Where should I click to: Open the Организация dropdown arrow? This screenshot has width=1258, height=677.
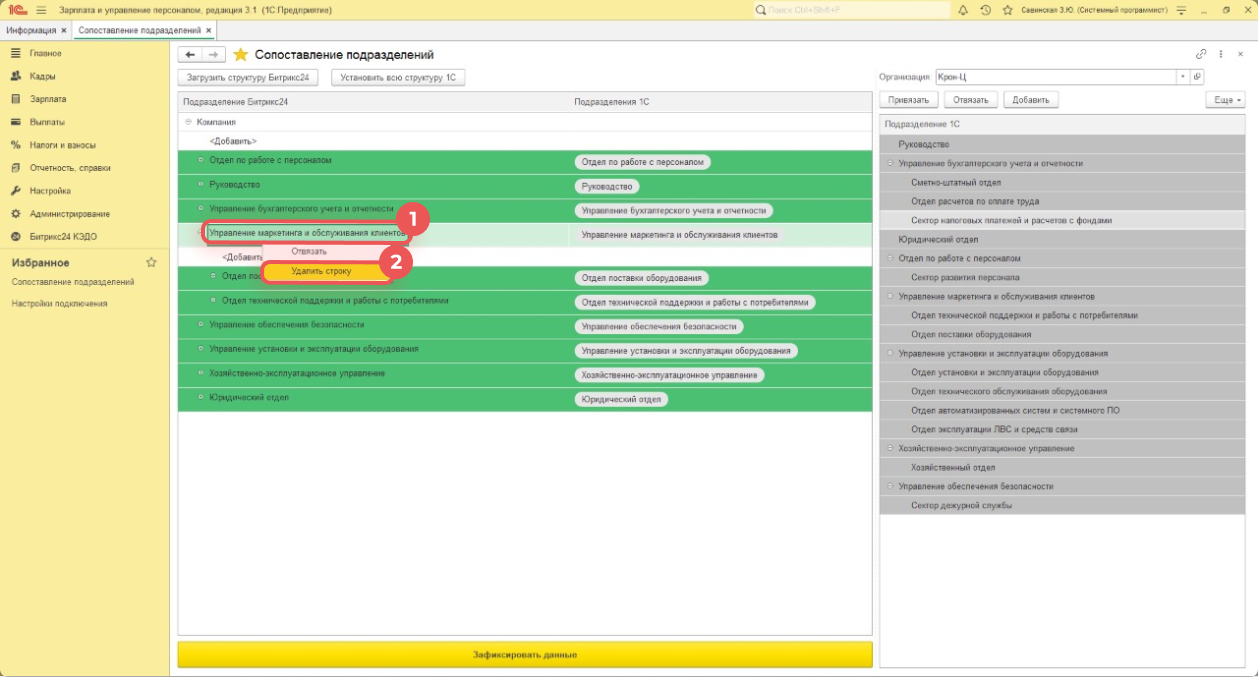1183,77
